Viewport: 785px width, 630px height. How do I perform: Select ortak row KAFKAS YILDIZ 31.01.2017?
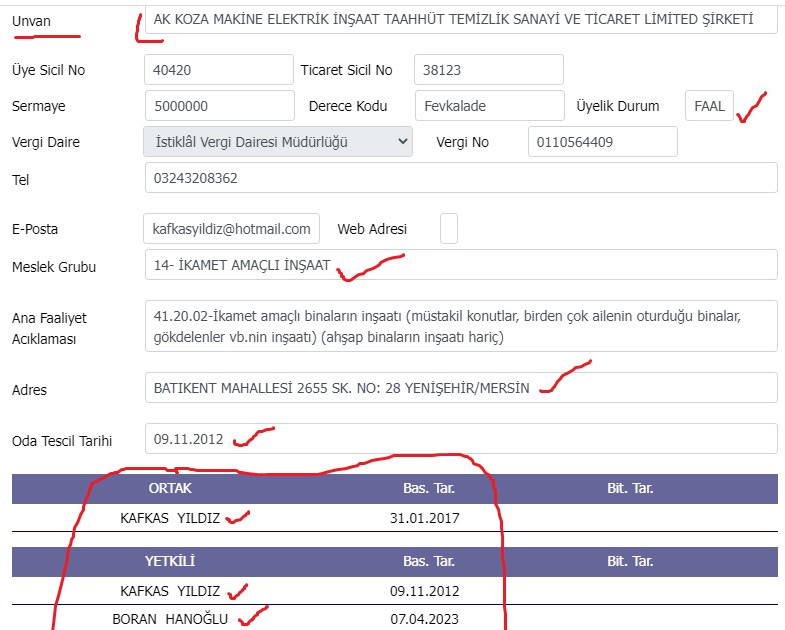[x=395, y=518]
